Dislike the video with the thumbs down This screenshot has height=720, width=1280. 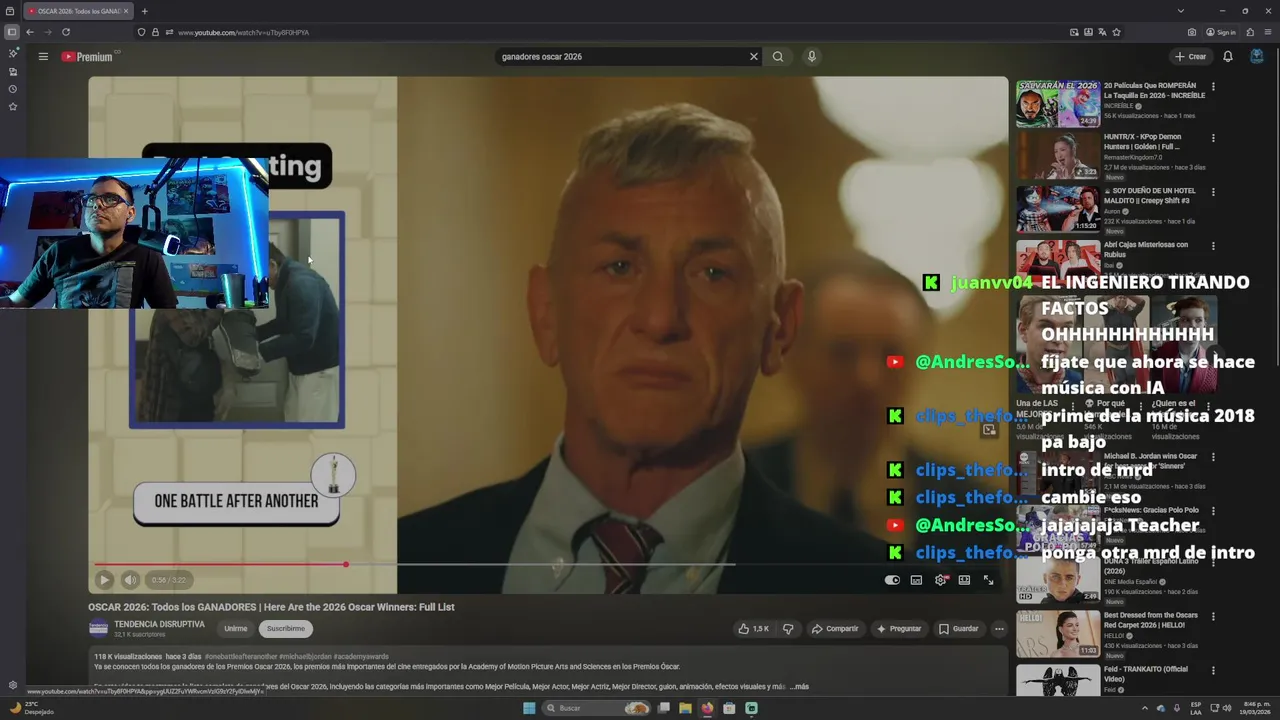click(x=788, y=629)
